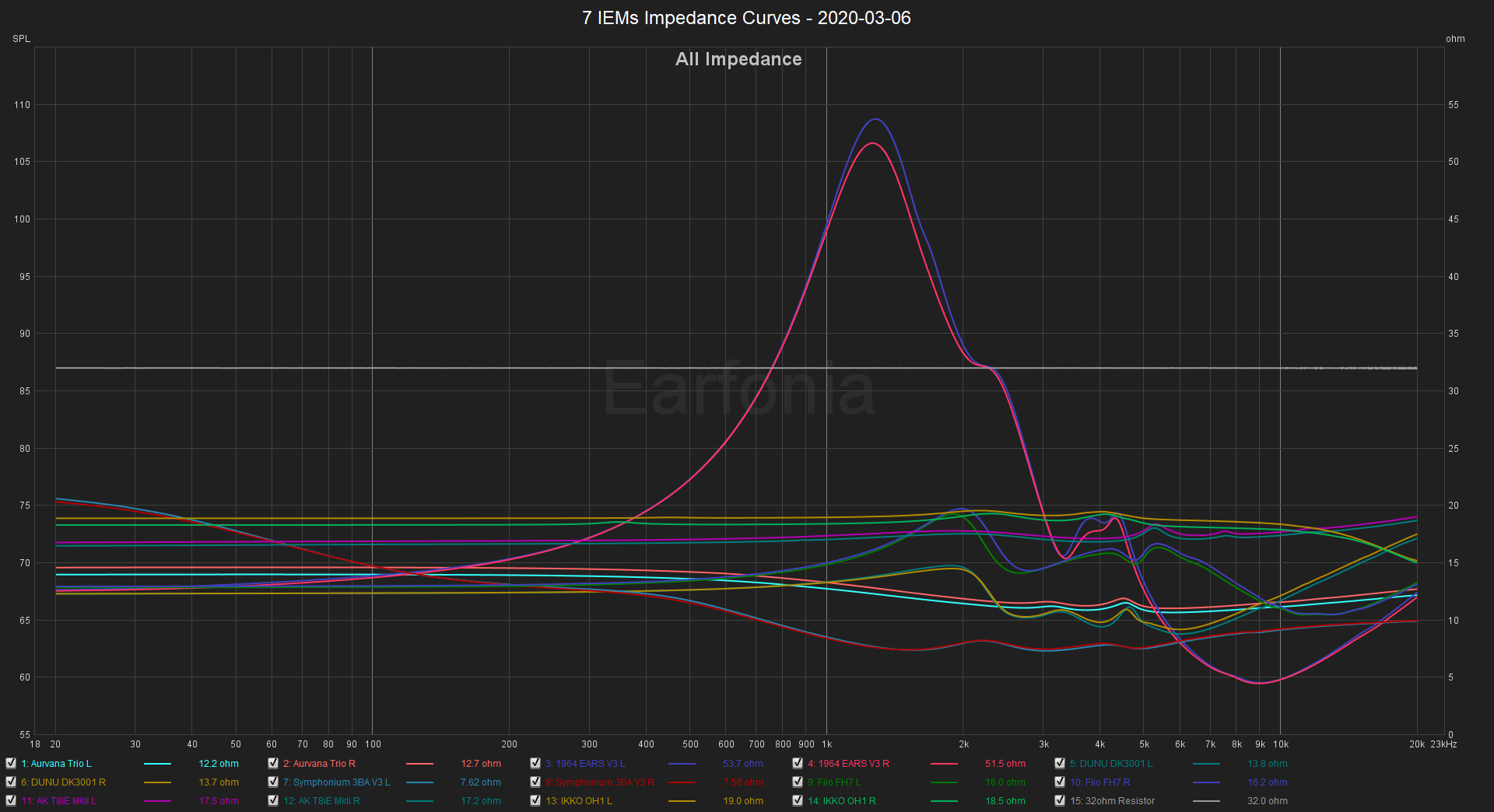Click the '13.8 ohm' value readout
The height and width of the screenshot is (812, 1494).
coord(1268,764)
